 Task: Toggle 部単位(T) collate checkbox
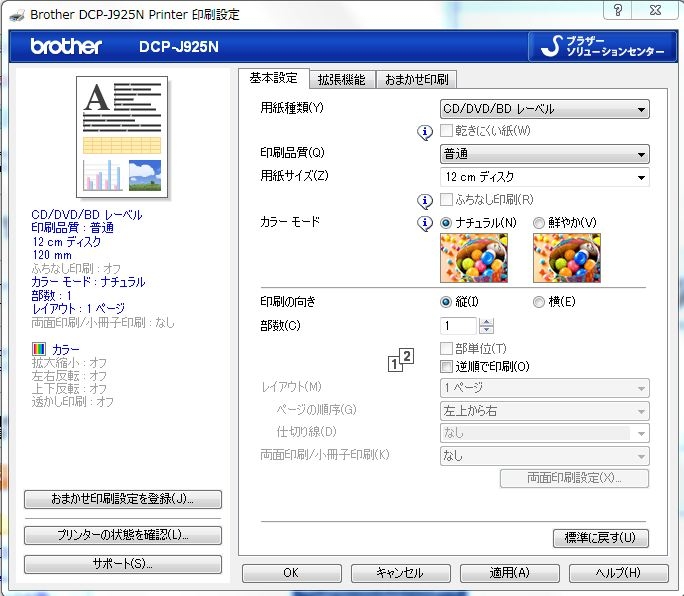[x=446, y=348]
